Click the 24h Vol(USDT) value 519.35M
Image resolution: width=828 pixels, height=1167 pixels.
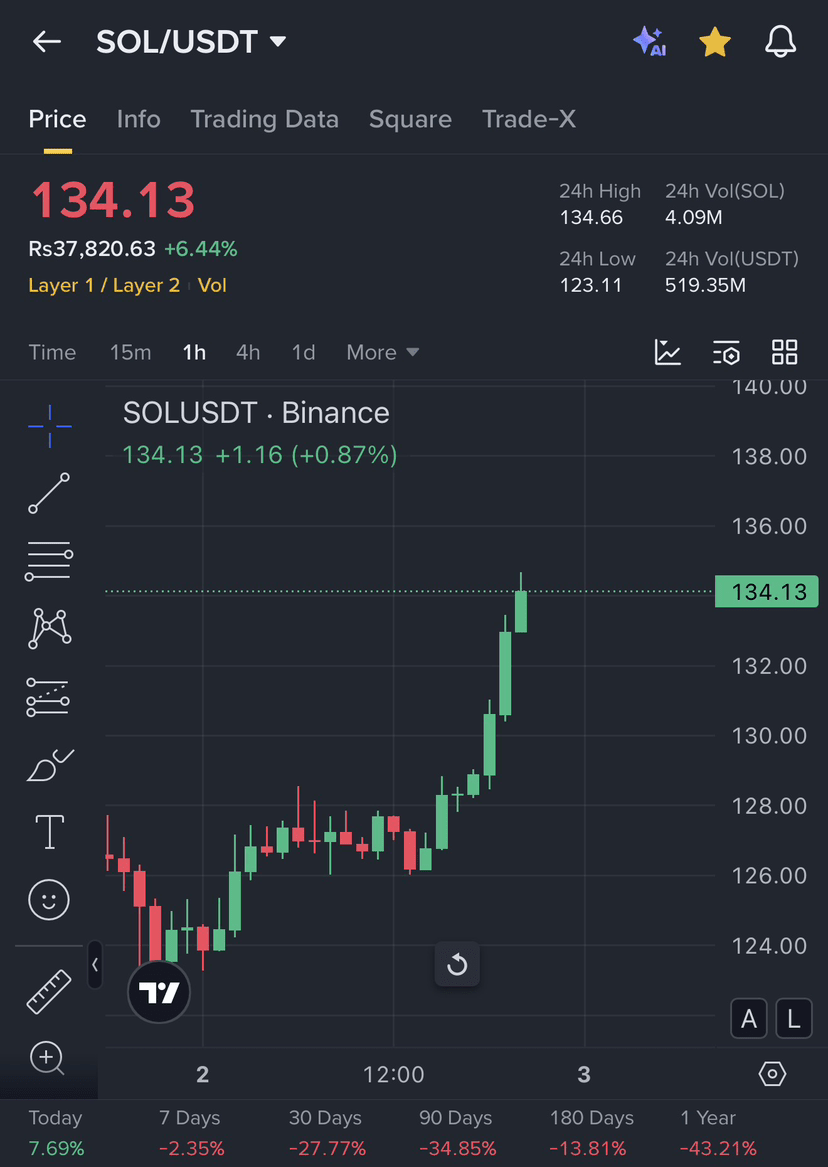tap(705, 285)
